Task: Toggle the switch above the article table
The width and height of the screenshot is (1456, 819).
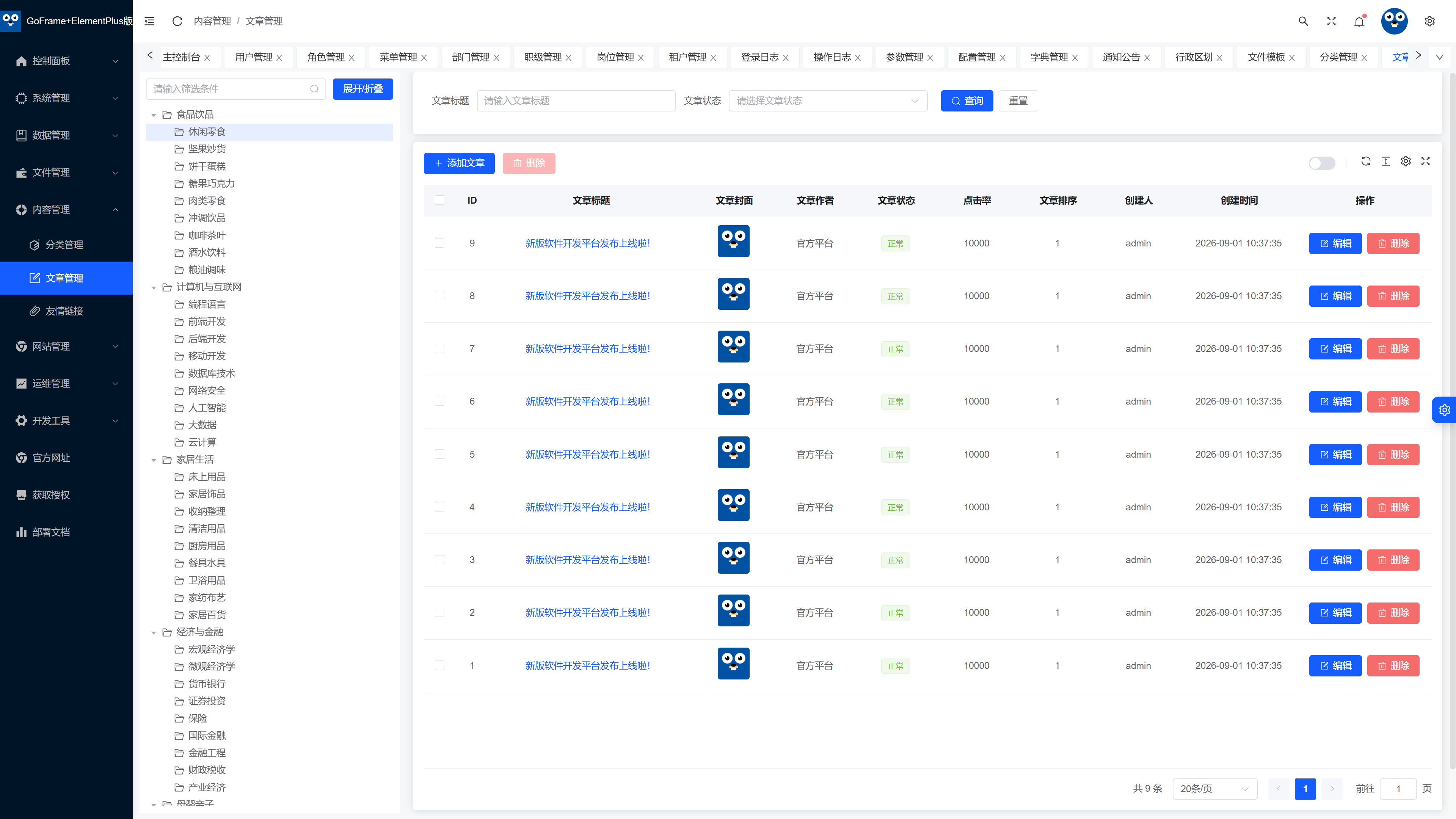Action: 1322,163
